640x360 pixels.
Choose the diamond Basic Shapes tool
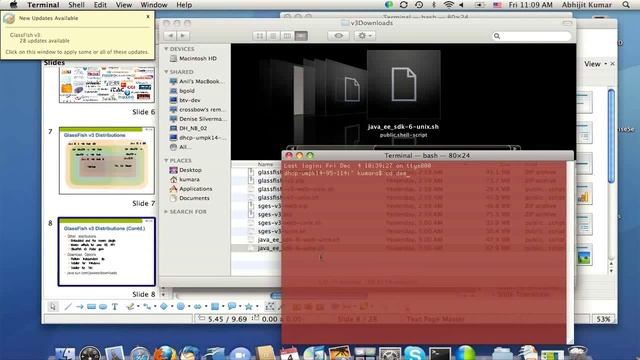tap(163, 306)
